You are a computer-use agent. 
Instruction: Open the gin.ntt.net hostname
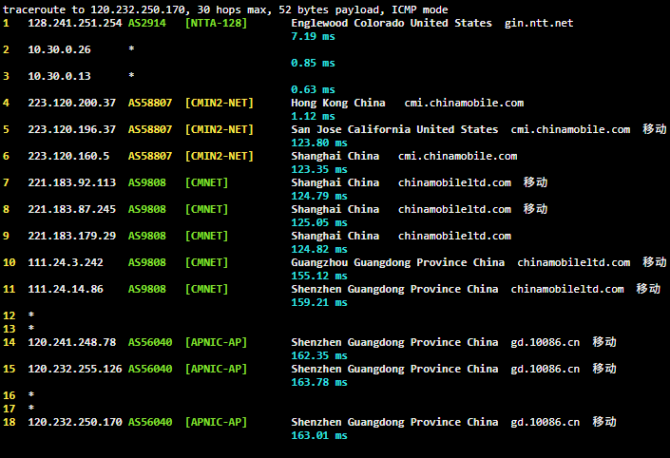(540, 23)
